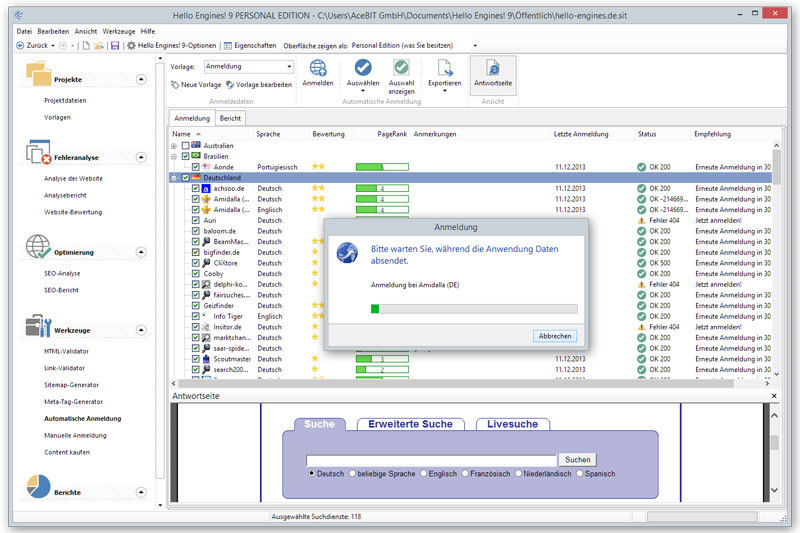Screen dimensions: 800x533
Task: Uncheck the achsoo.de checkbox
Action: pos(196,188)
